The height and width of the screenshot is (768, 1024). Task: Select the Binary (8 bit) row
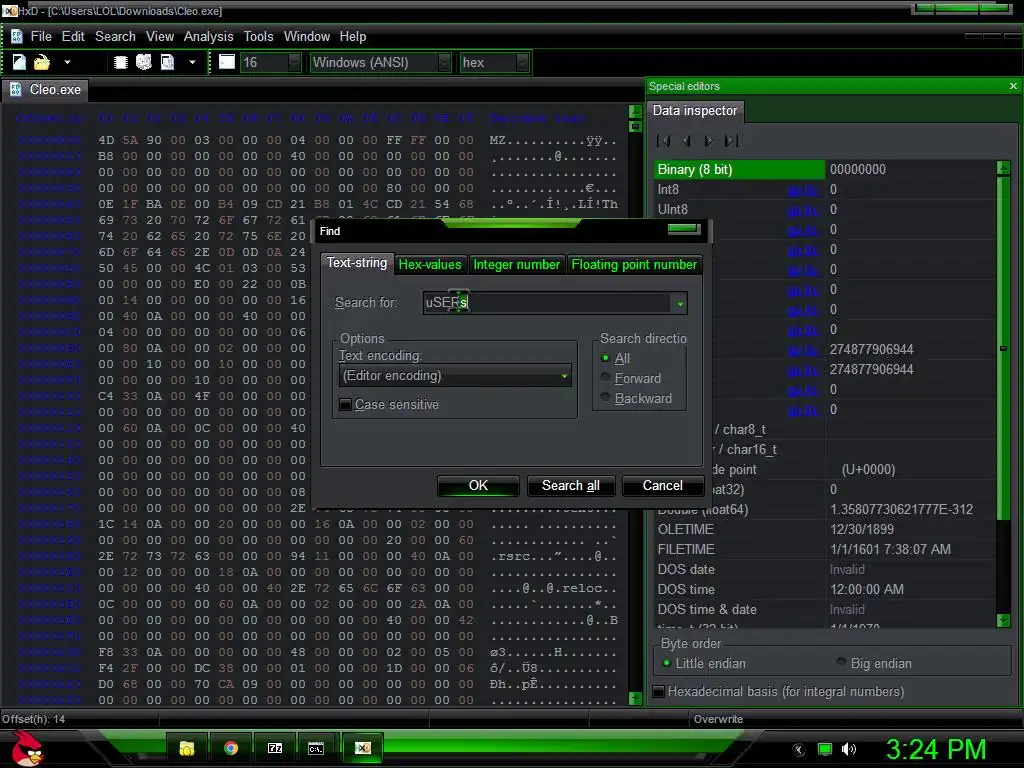coord(825,170)
